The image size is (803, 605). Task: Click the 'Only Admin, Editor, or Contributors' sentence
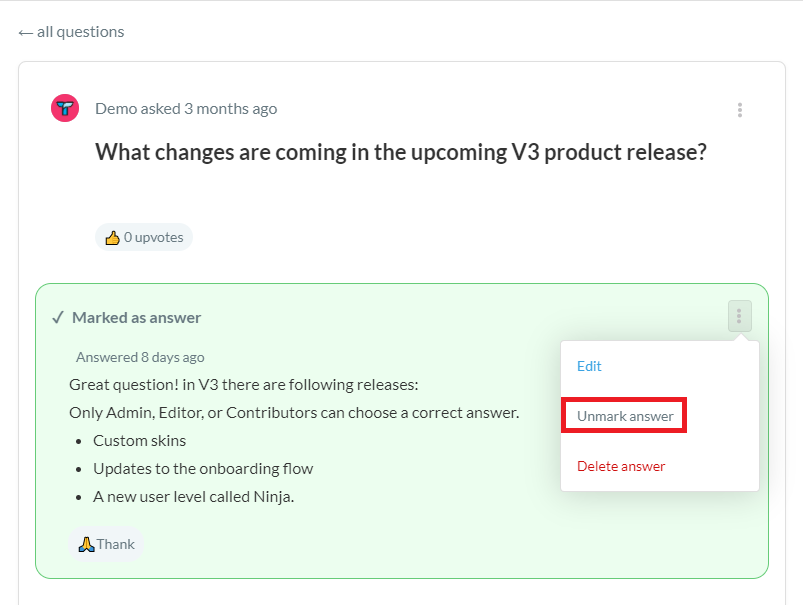click(x=293, y=412)
